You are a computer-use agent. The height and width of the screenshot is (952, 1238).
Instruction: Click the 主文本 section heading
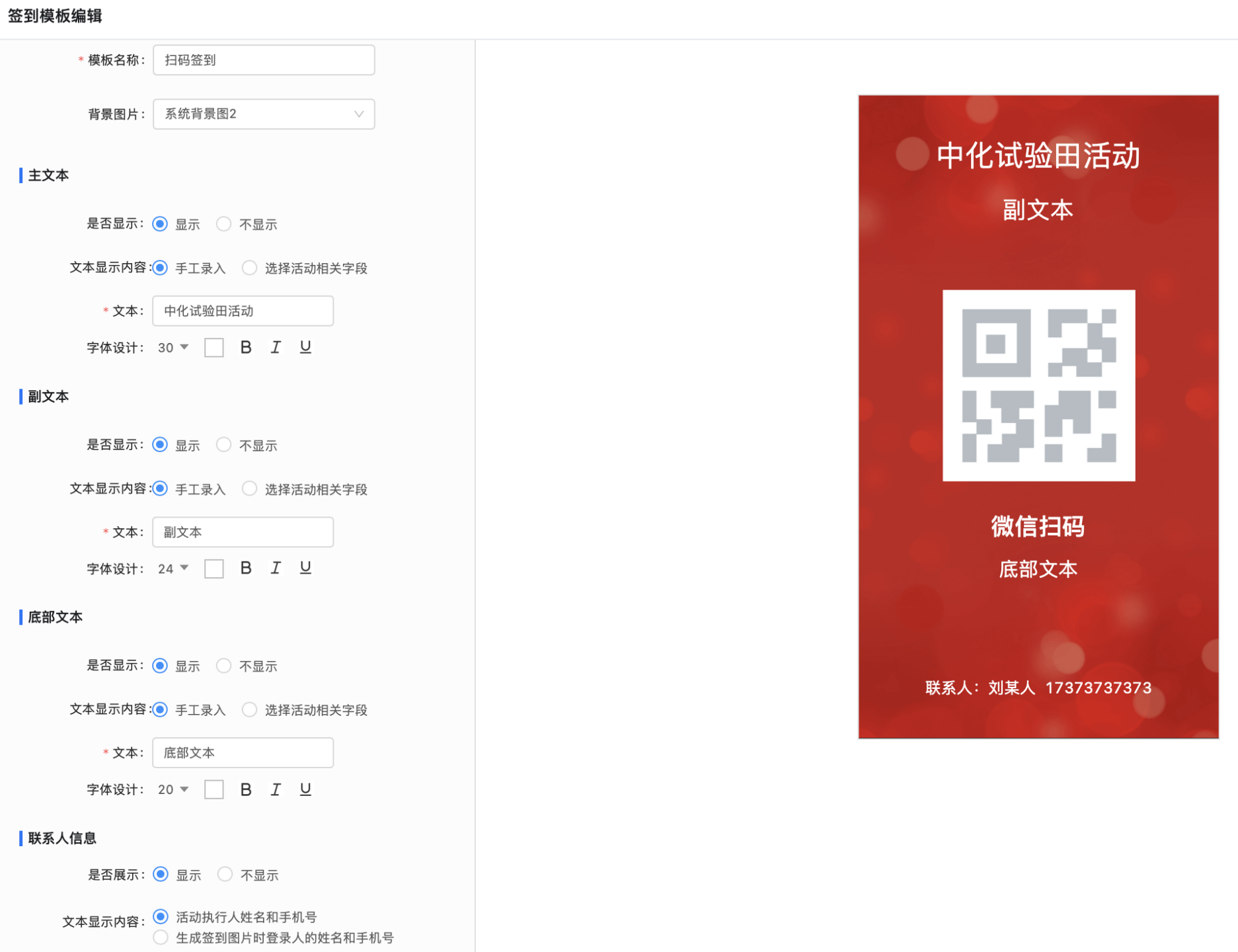point(48,175)
